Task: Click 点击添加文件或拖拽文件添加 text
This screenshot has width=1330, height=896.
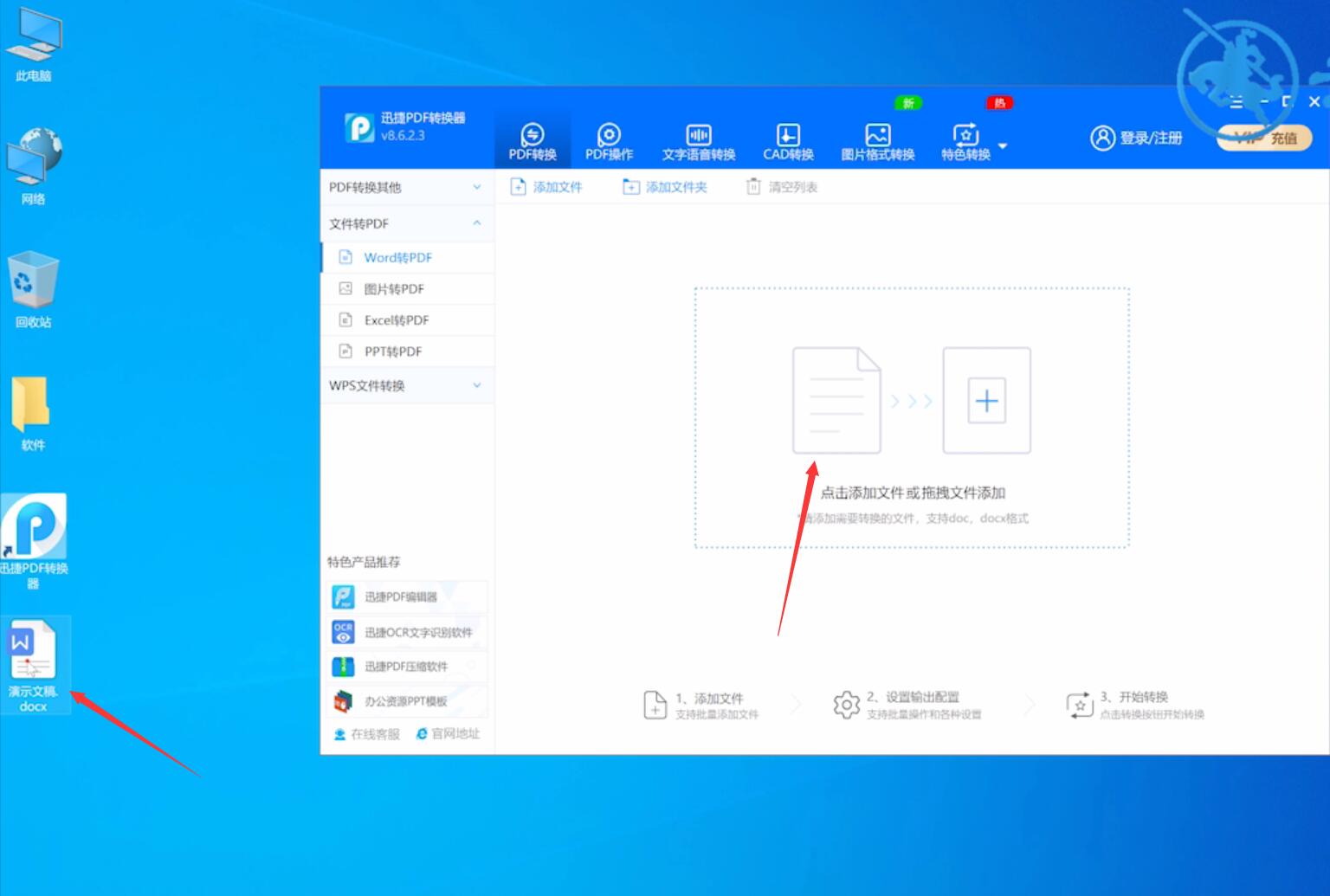Action: click(913, 493)
